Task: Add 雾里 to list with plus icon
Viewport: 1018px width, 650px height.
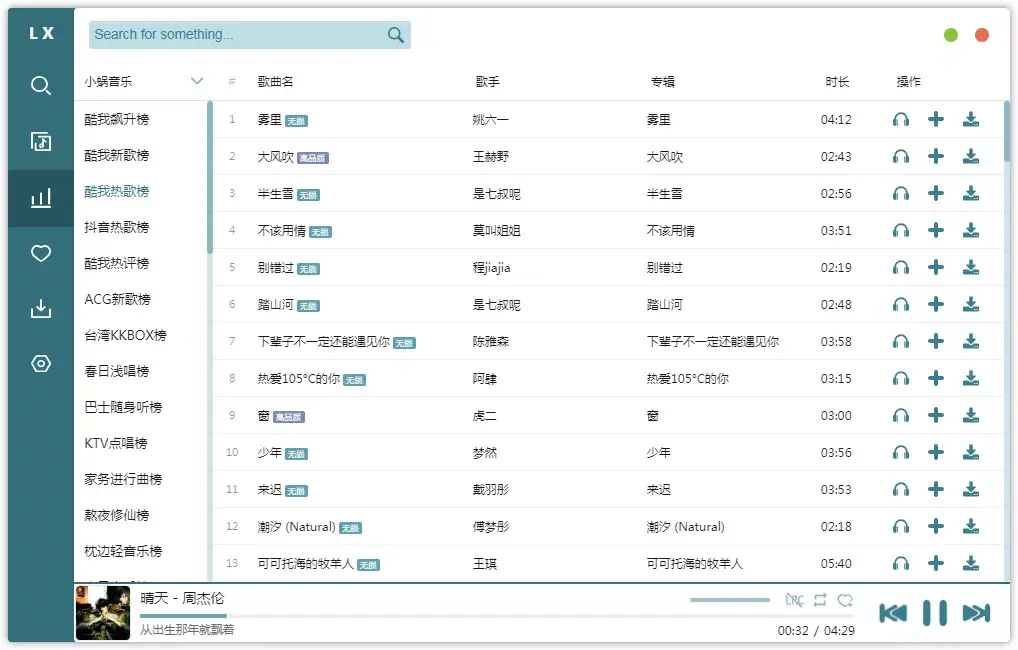Action: coord(936,119)
